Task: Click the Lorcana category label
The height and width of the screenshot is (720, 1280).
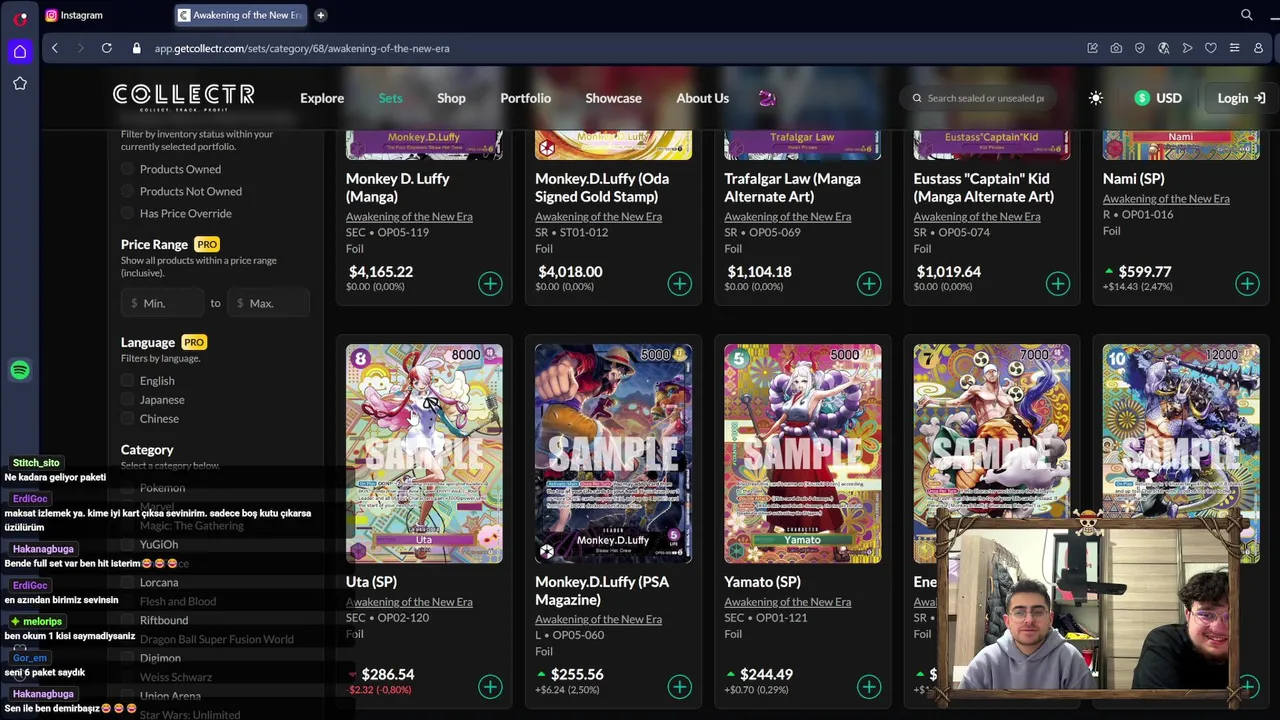Action: click(x=159, y=582)
